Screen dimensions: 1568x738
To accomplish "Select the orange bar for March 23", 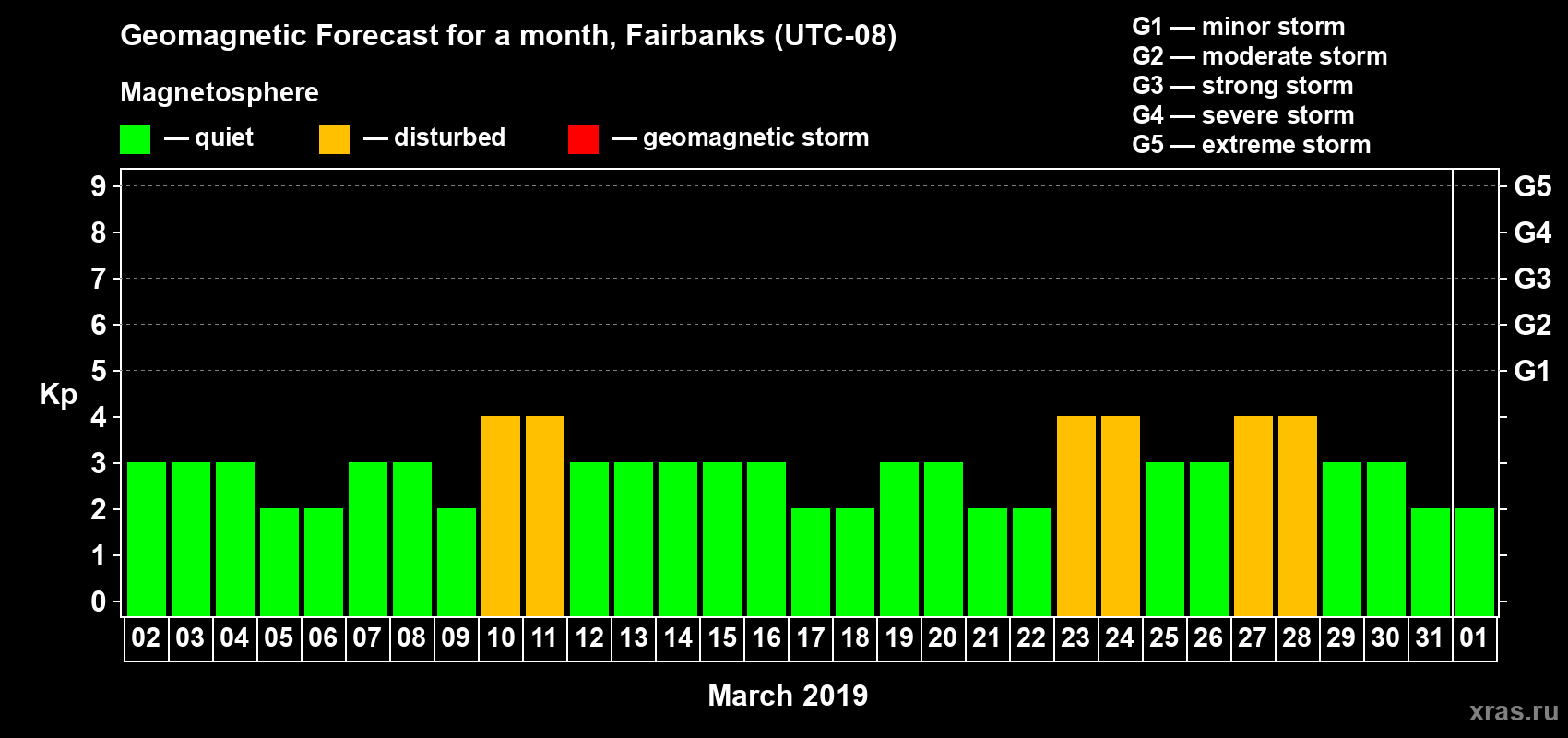I will (x=1076, y=516).
